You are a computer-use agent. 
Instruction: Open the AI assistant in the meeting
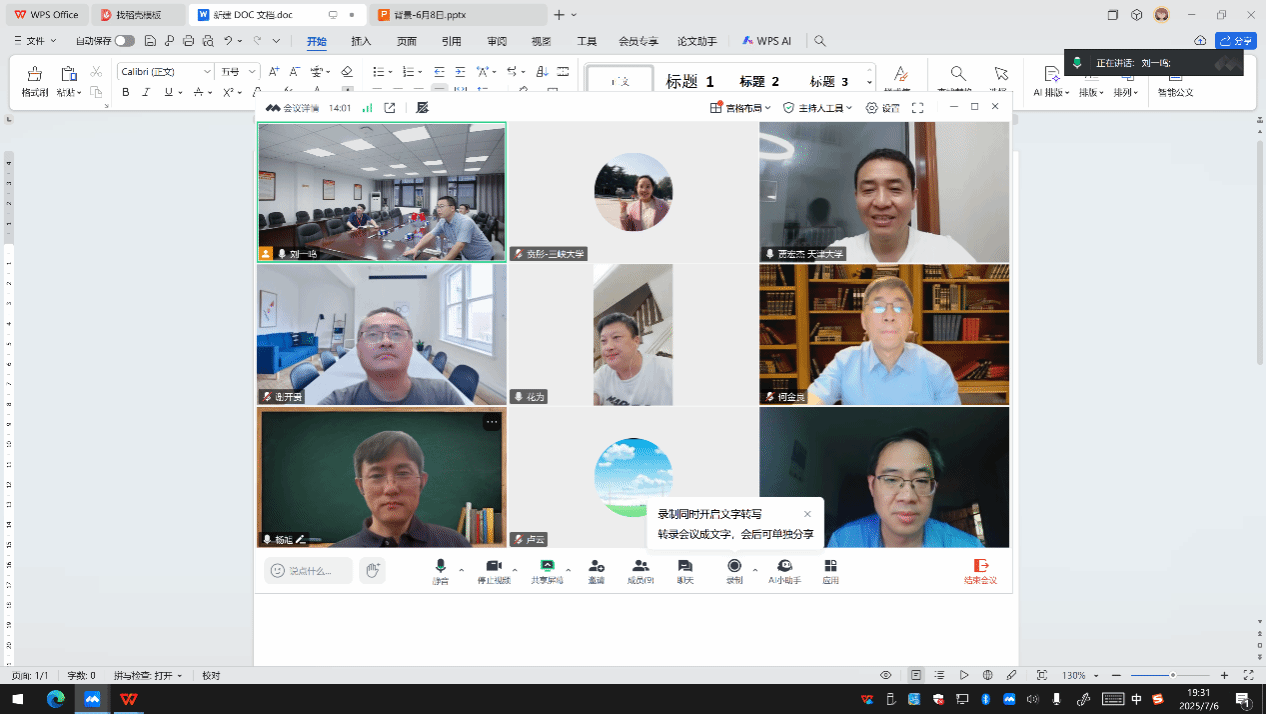[x=785, y=570]
